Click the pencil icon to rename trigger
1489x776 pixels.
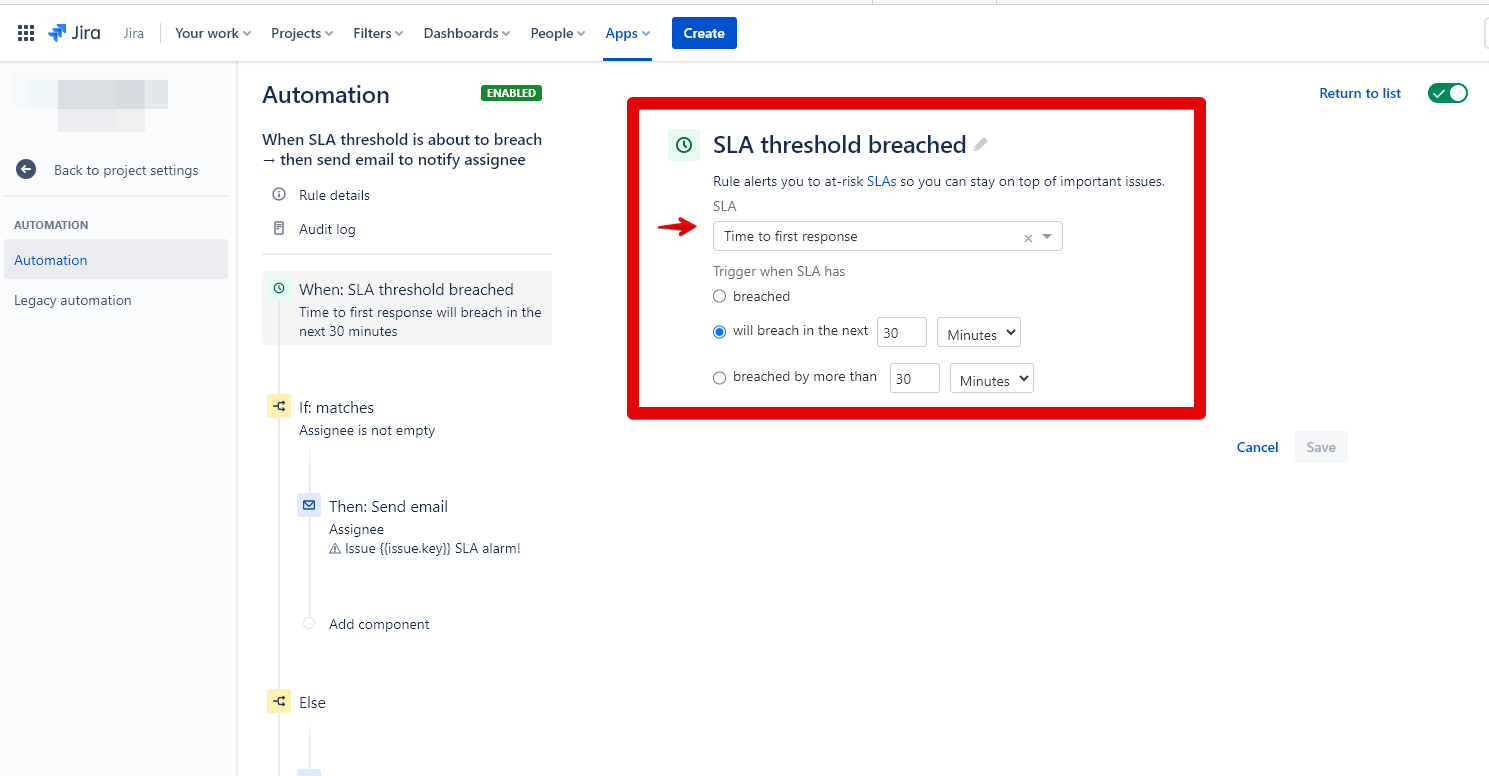pos(980,145)
